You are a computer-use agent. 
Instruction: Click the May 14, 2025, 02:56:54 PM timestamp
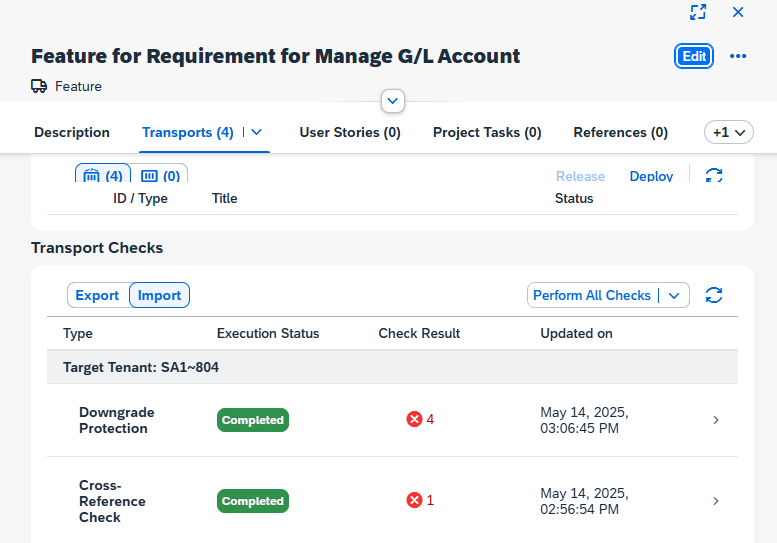click(x=584, y=501)
